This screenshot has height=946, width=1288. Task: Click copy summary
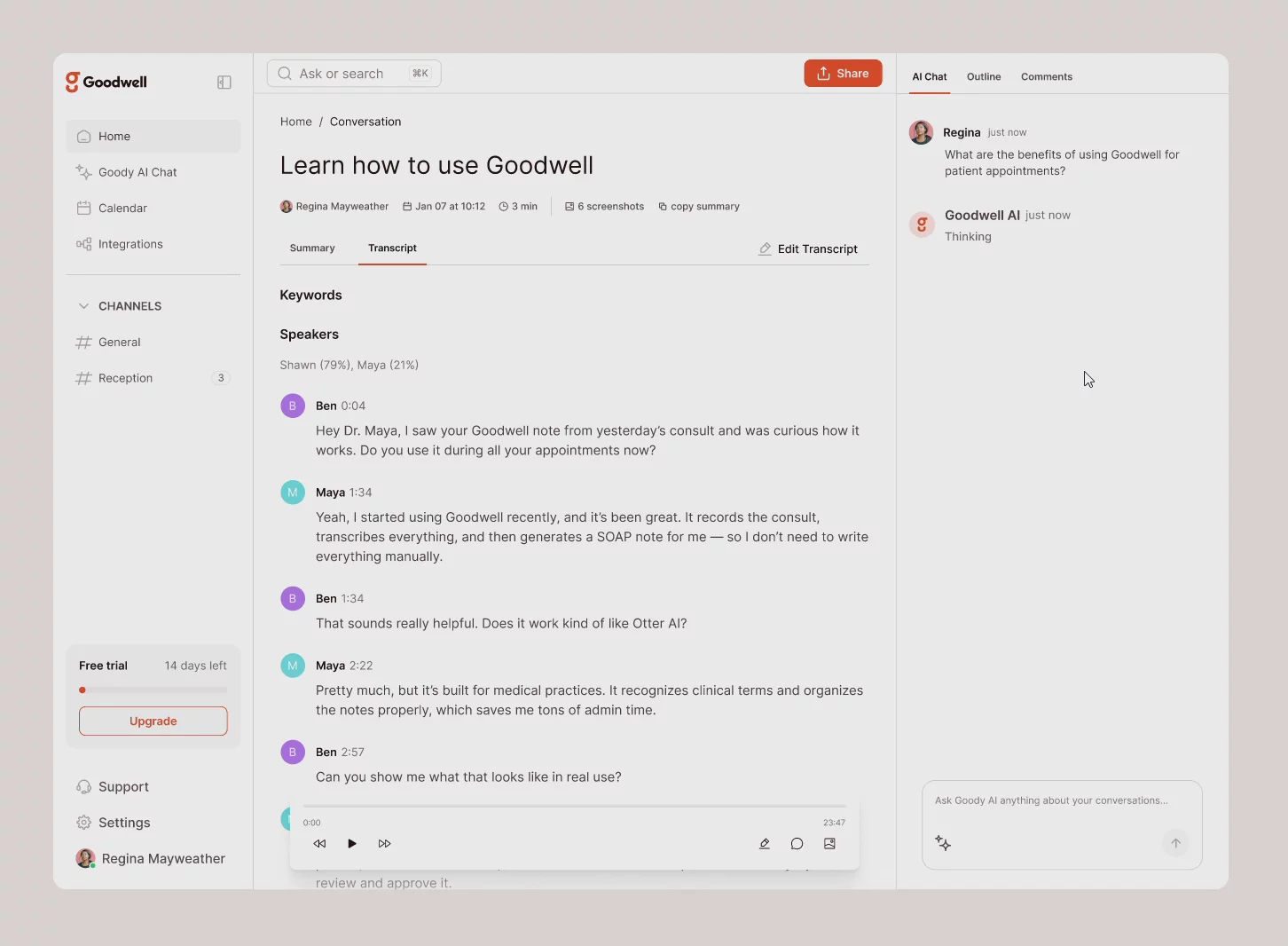tap(699, 206)
